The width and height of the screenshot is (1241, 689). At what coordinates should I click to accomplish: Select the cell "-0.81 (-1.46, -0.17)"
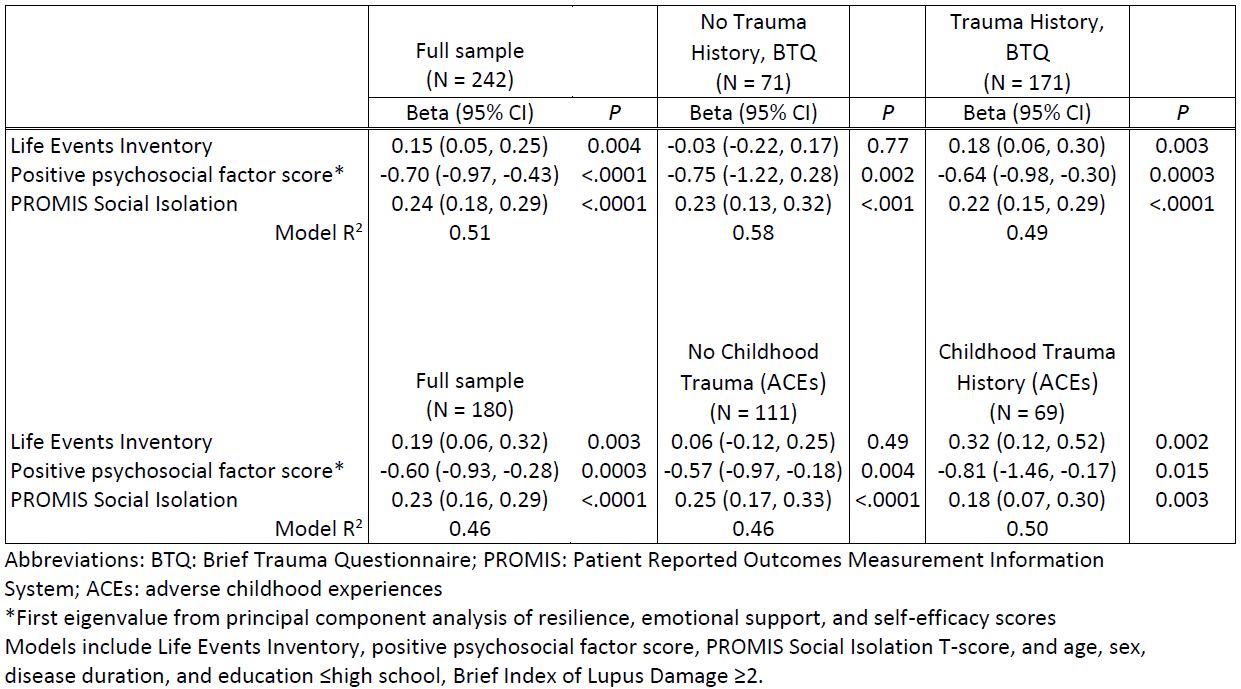pos(1026,471)
